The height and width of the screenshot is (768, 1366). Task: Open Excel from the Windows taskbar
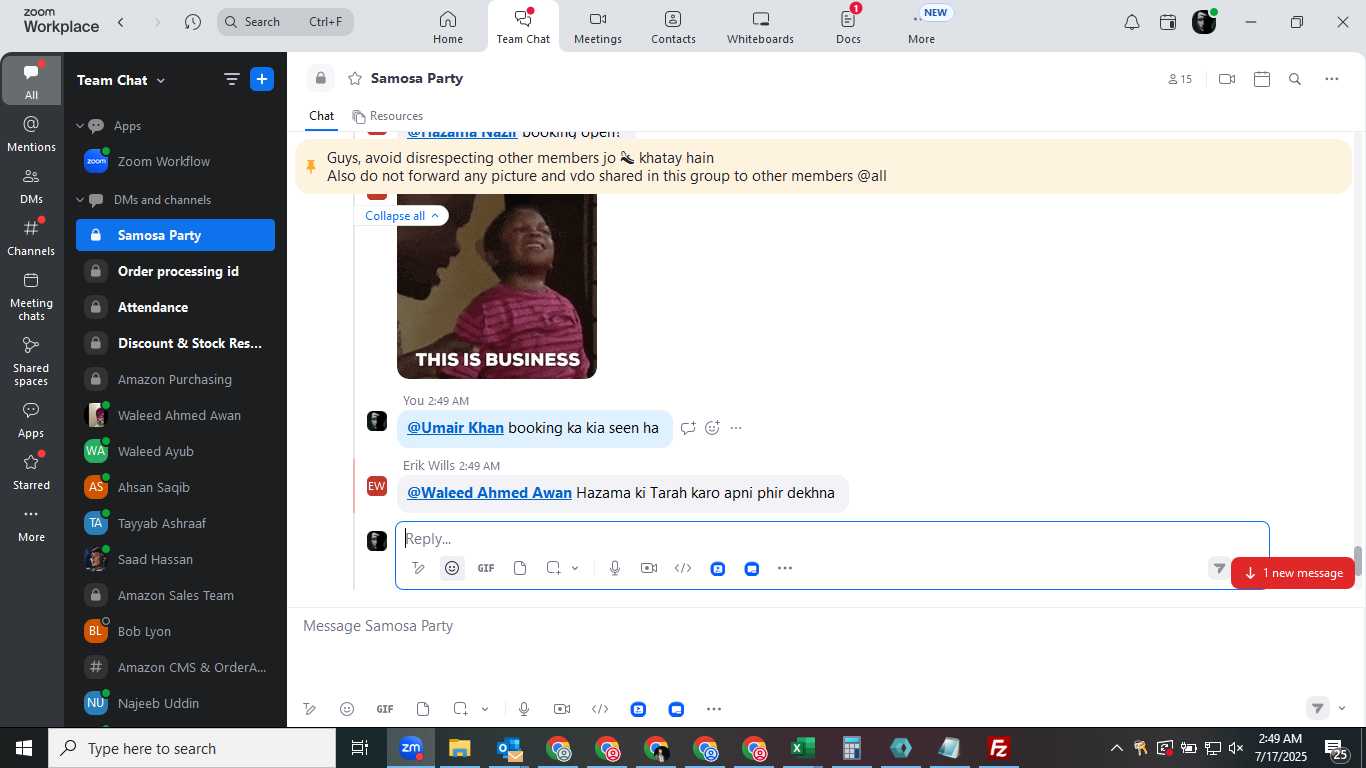pyautogui.click(x=802, y=748)
